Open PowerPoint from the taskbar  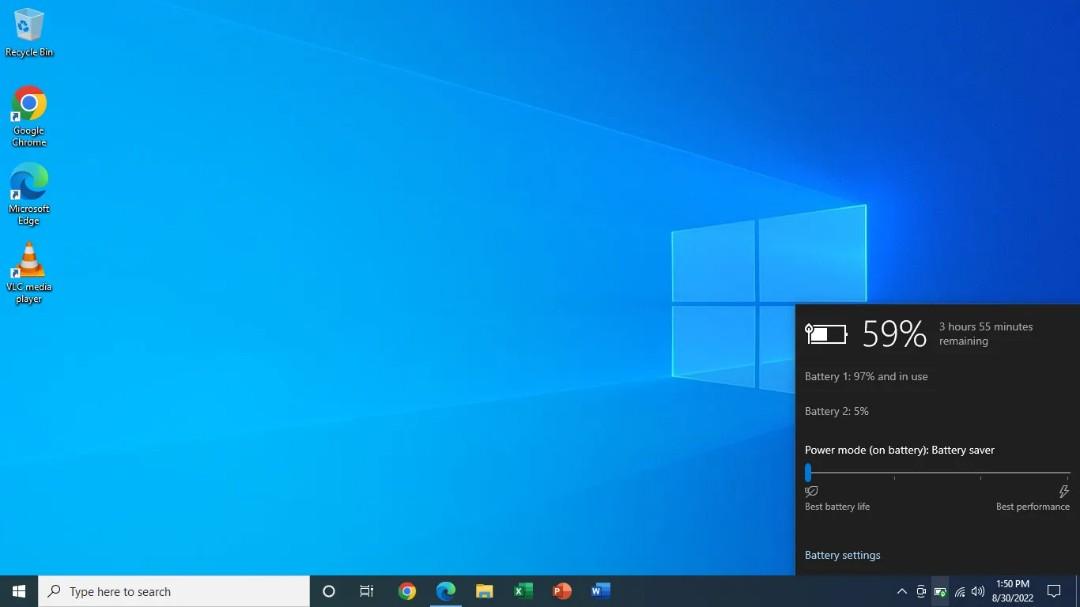(562, 591)
